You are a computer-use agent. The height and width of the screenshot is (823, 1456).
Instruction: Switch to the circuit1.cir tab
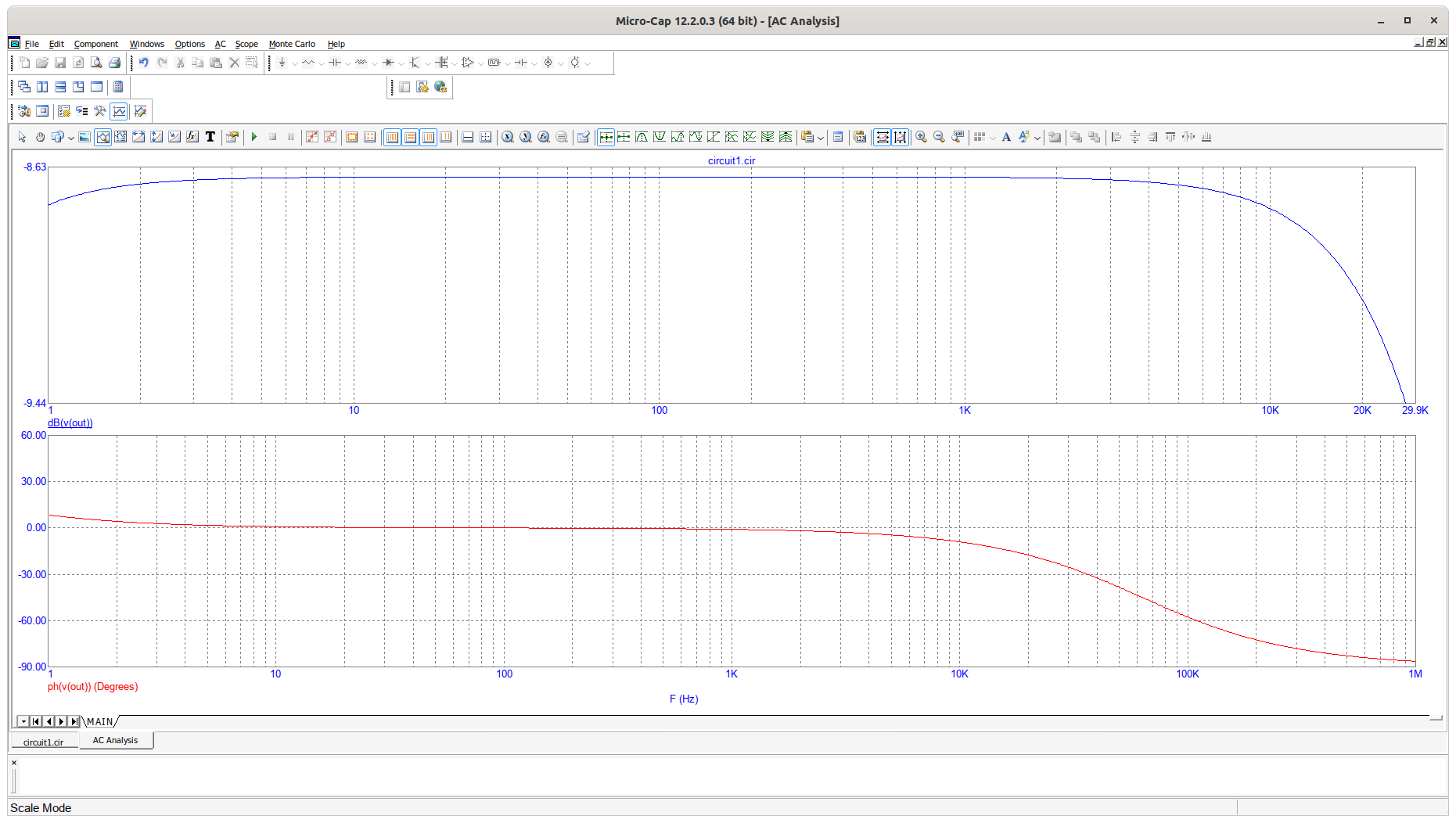coord(44,742)
